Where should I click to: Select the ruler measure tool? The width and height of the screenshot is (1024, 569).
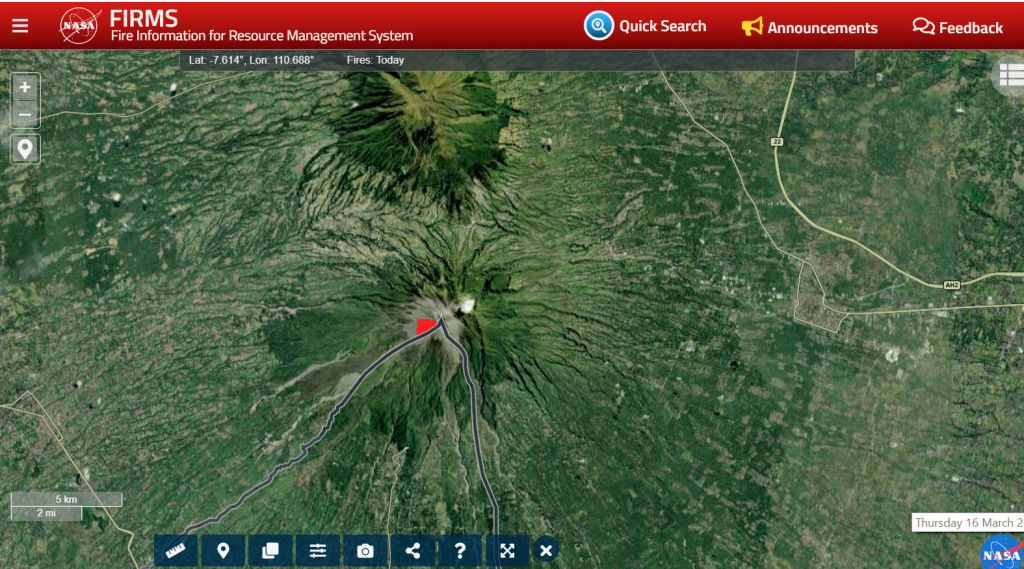pyautogui.click(x=176, y=550)
